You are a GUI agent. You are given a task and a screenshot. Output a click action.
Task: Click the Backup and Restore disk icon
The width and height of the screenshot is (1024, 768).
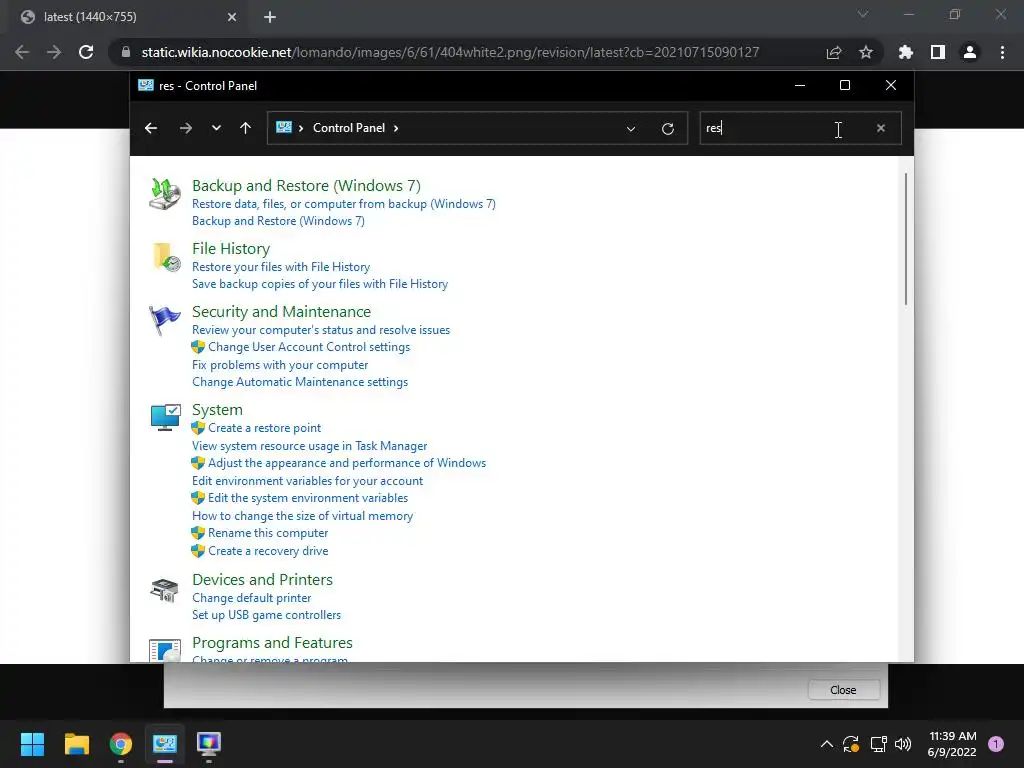pos(165,194)
